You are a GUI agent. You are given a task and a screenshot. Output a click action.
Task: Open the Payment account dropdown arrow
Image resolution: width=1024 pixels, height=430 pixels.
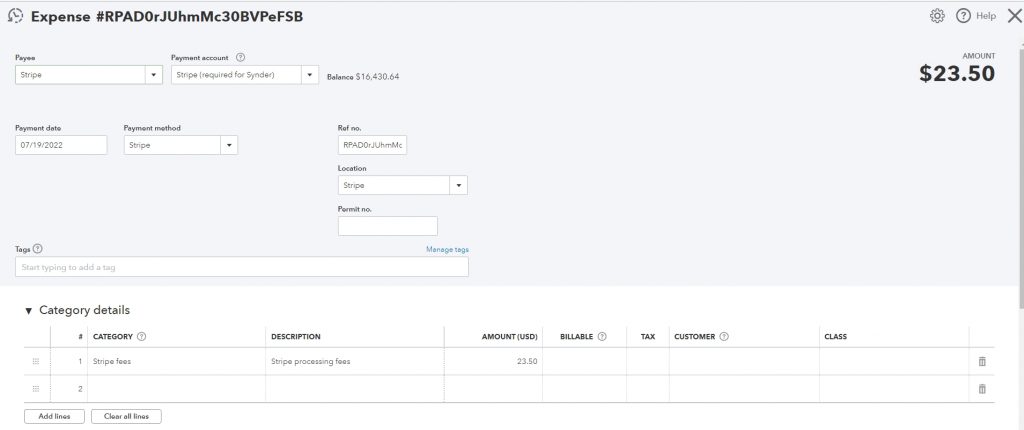pyautogui.click(x=310, y=75)
